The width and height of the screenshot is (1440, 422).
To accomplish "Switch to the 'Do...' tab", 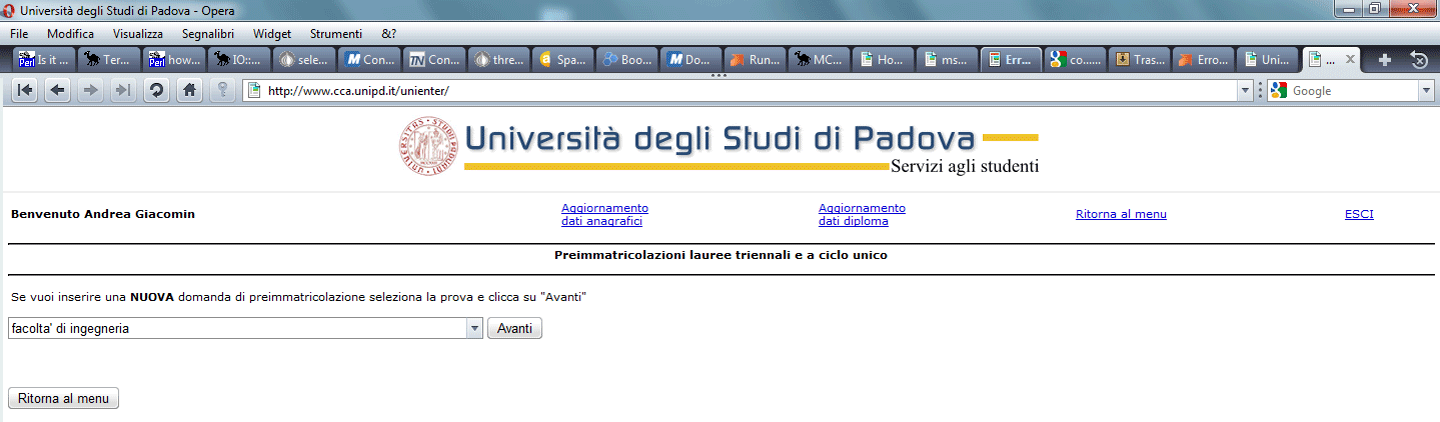I will point(691,60).
